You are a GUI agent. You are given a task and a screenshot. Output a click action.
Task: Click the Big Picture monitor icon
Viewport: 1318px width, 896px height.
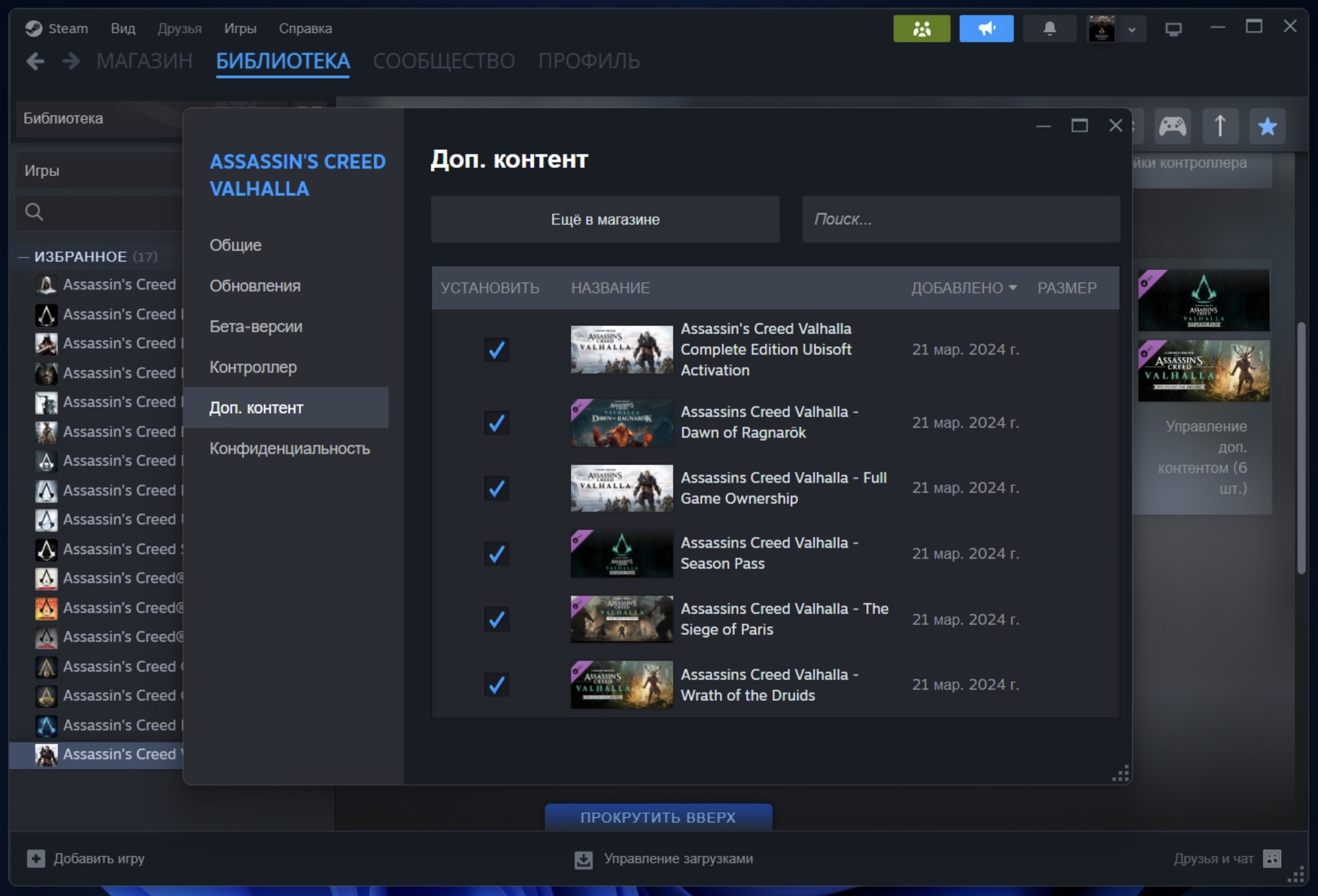click(x=1173, y=29)
